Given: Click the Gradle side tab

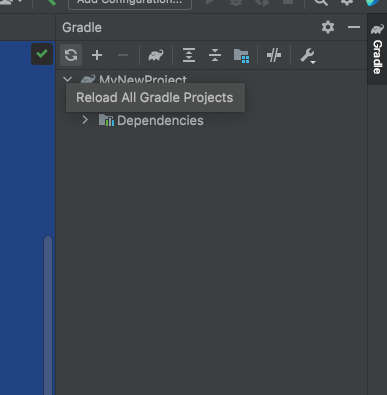Looking at the screenshot, I should pos(377,49).
